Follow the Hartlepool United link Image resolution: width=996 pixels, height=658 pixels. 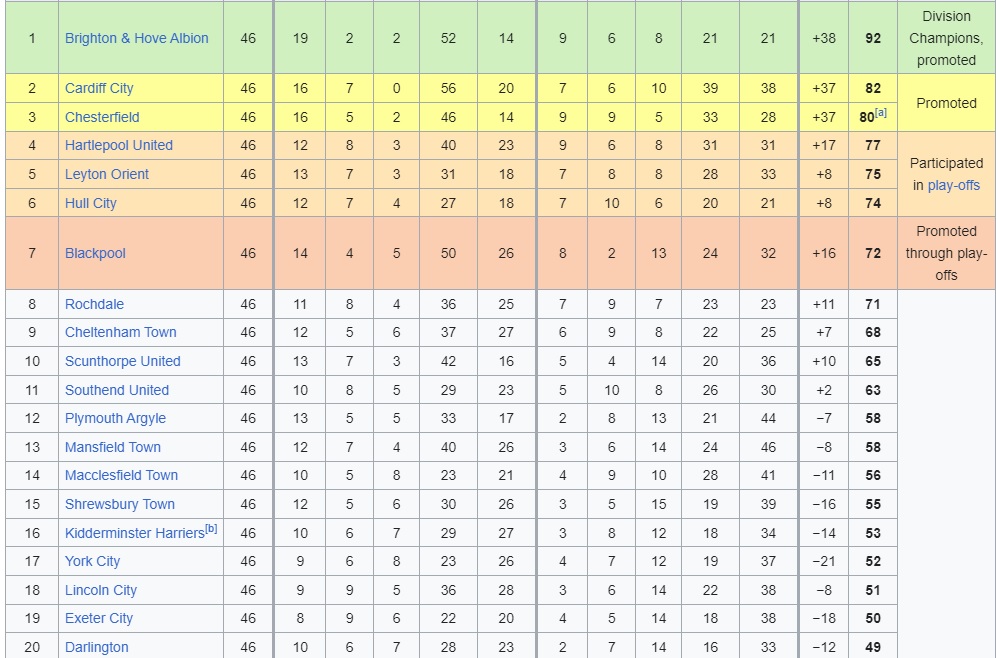pyautogui.click(x=119, y=145)
